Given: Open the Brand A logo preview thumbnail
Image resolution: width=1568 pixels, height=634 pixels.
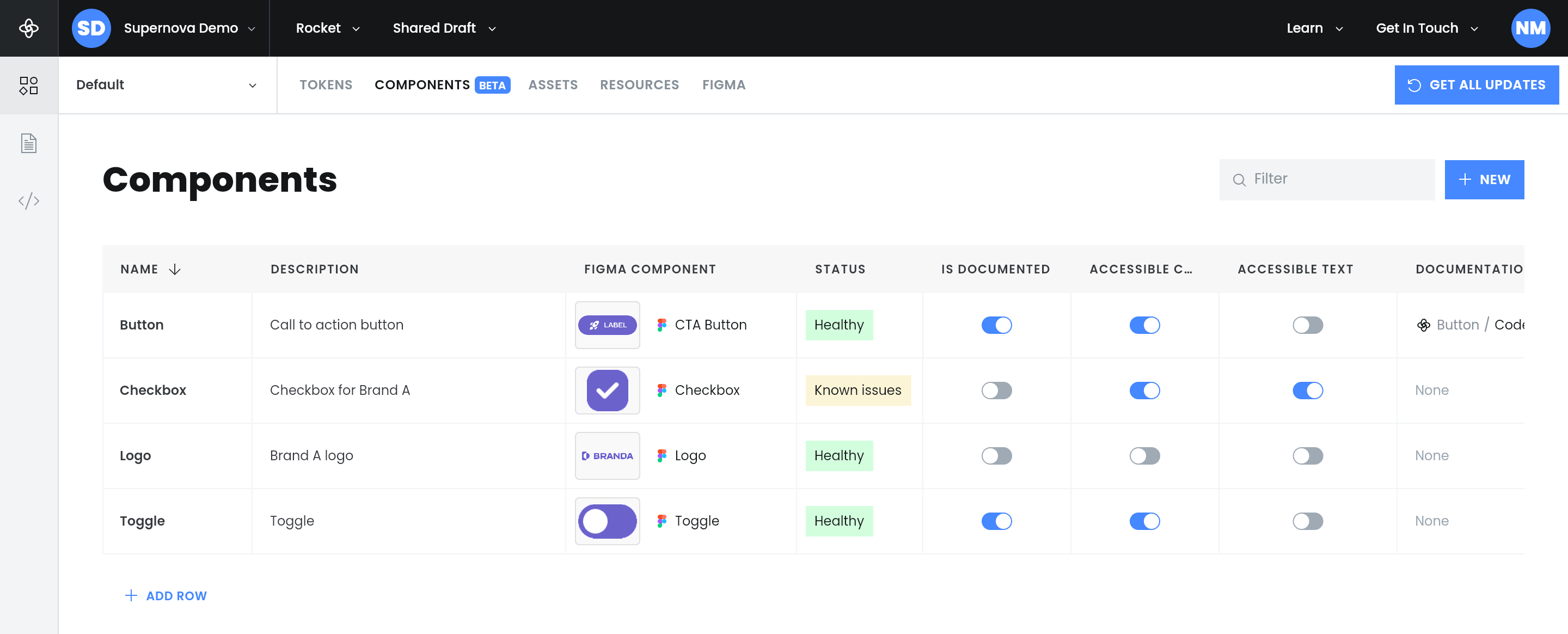Looking at the screenshot, I should coord(608,455).
